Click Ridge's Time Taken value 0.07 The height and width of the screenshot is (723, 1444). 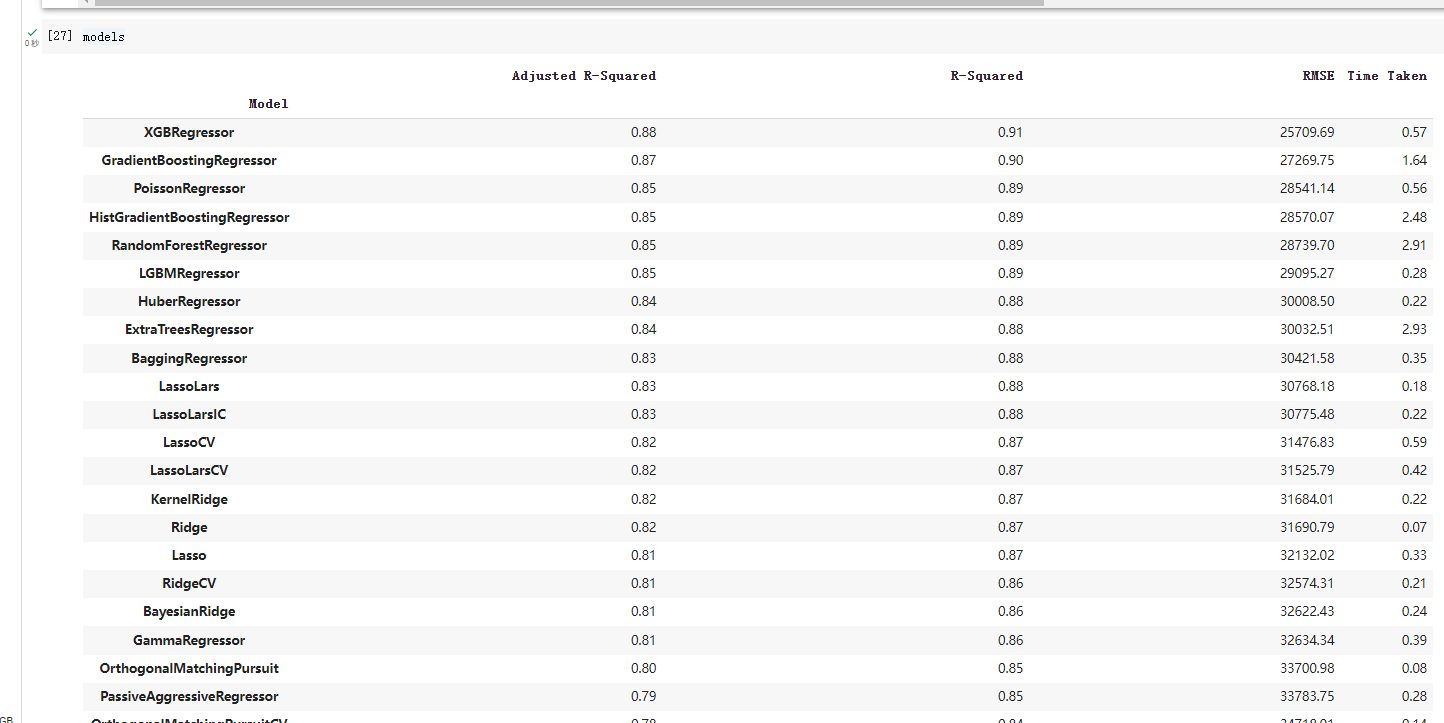pos(1413,527)
